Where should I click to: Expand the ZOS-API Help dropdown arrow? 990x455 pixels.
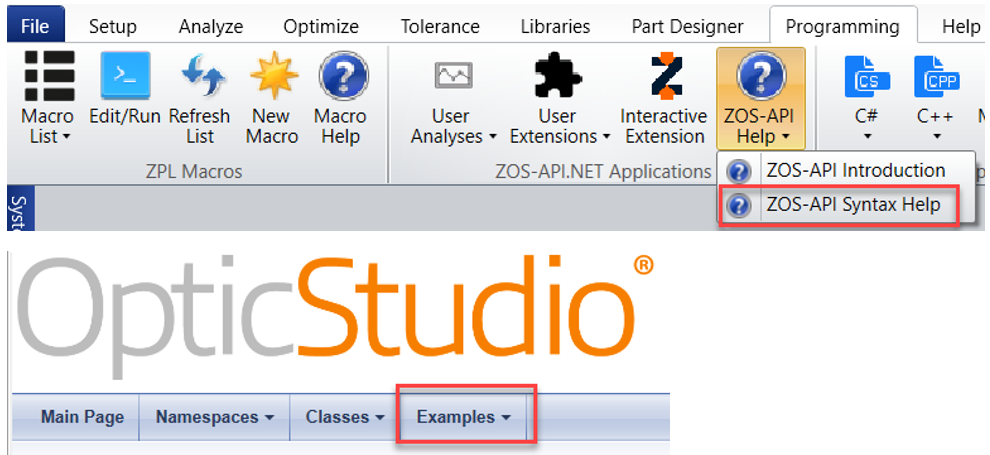[x=785, y=137]
